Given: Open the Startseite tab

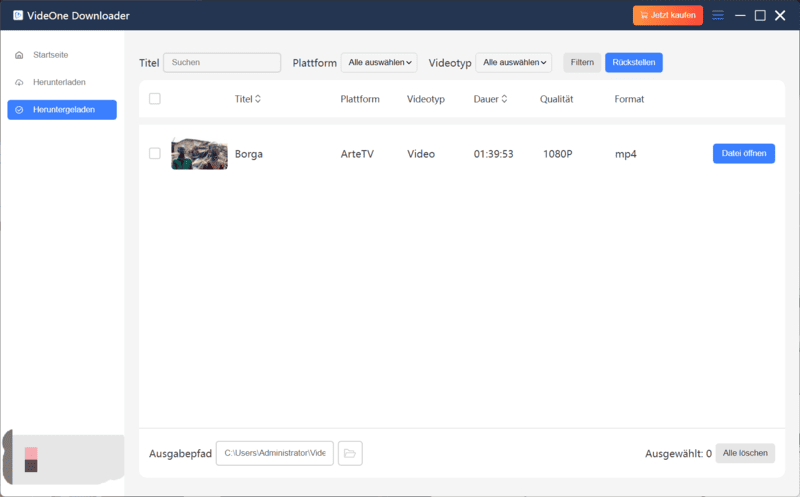Looking at the screenshot, I should click(x=52, y=54).
